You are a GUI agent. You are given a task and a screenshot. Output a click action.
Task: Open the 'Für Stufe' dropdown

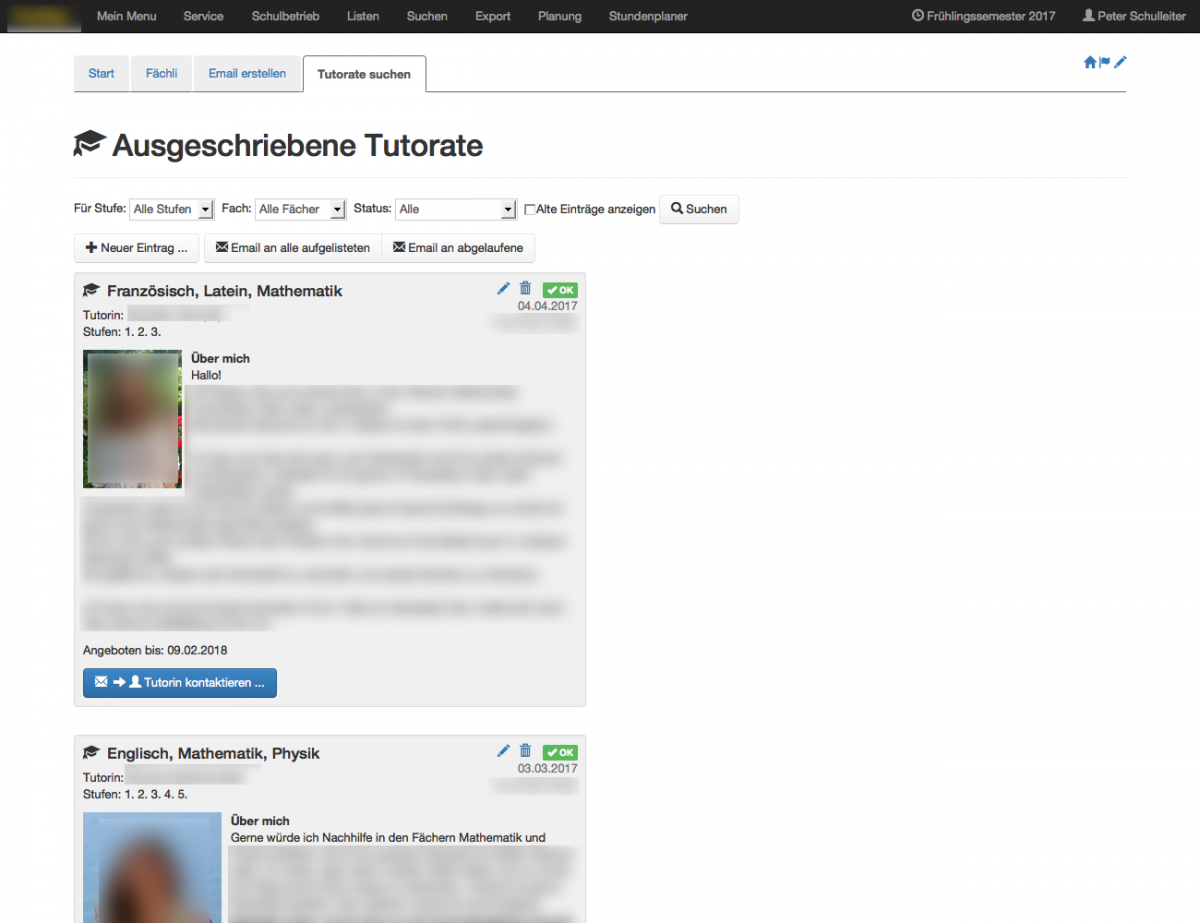172,209
